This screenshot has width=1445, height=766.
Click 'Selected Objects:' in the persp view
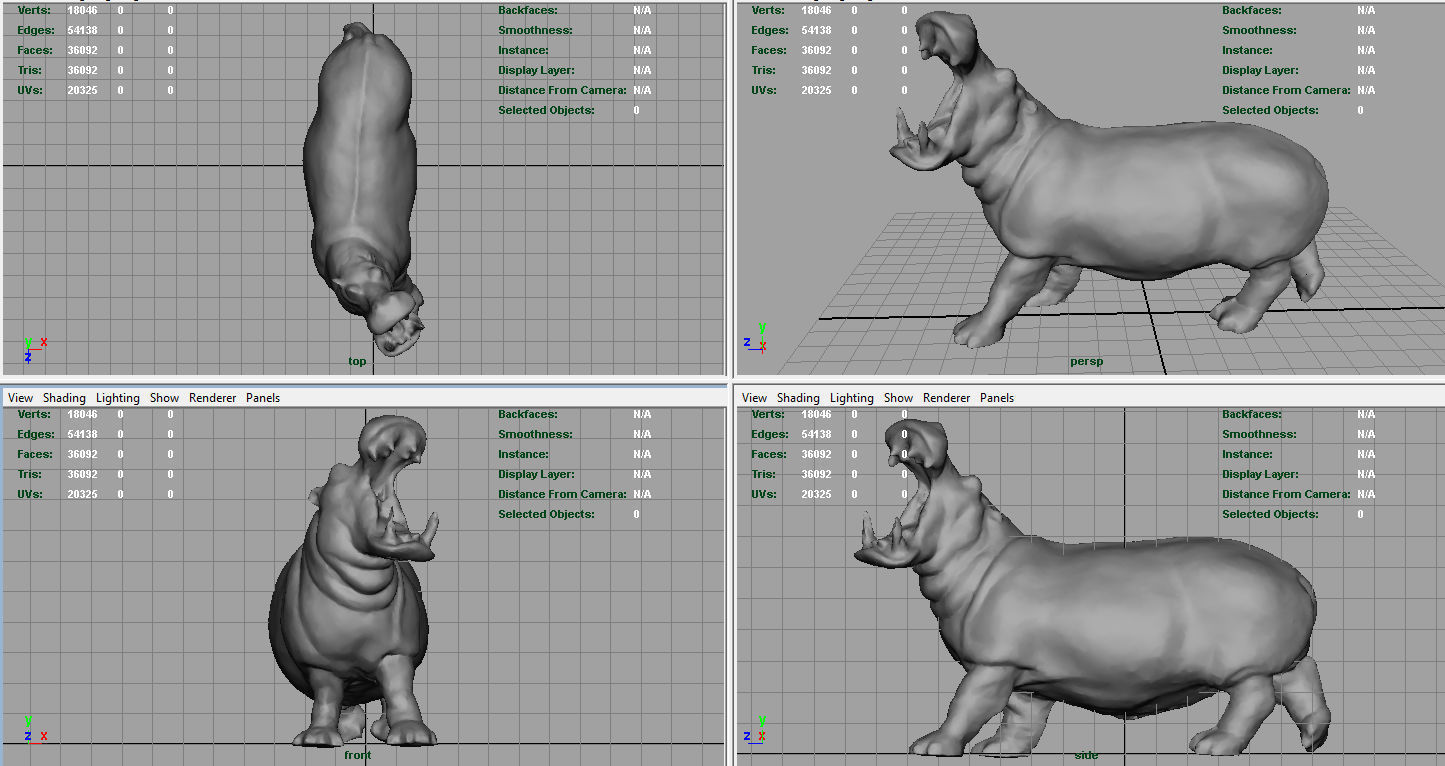(1270, 110)
